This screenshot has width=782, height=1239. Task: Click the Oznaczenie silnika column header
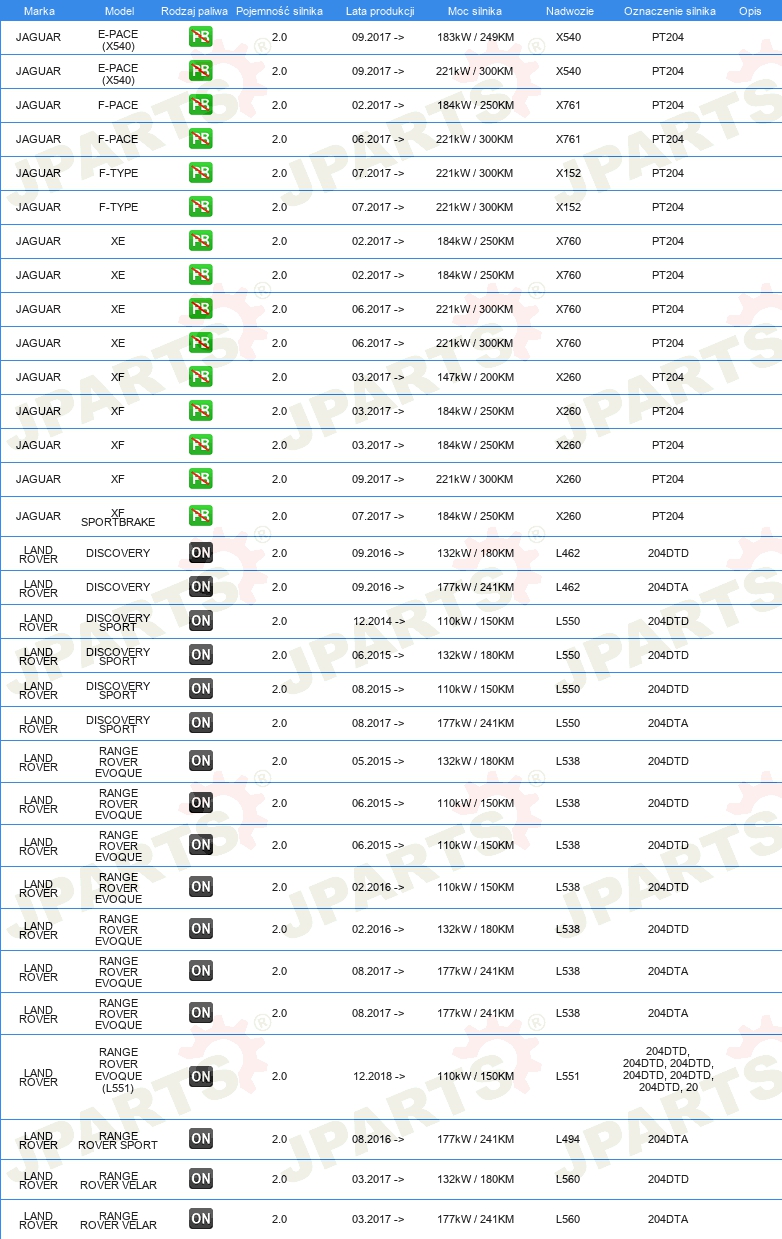[x=670, y=10]
